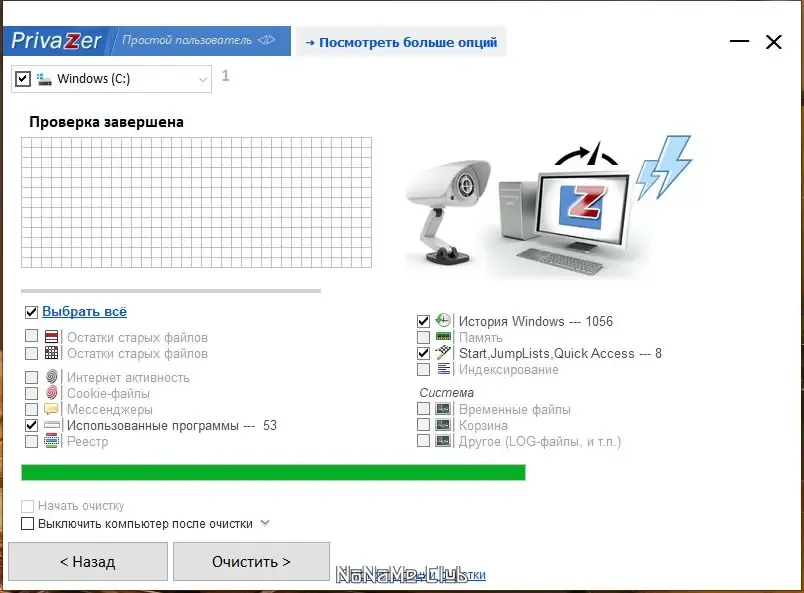Click the История Windows clock icon
This screenshot has height=593, width=804.
point(443,321)
